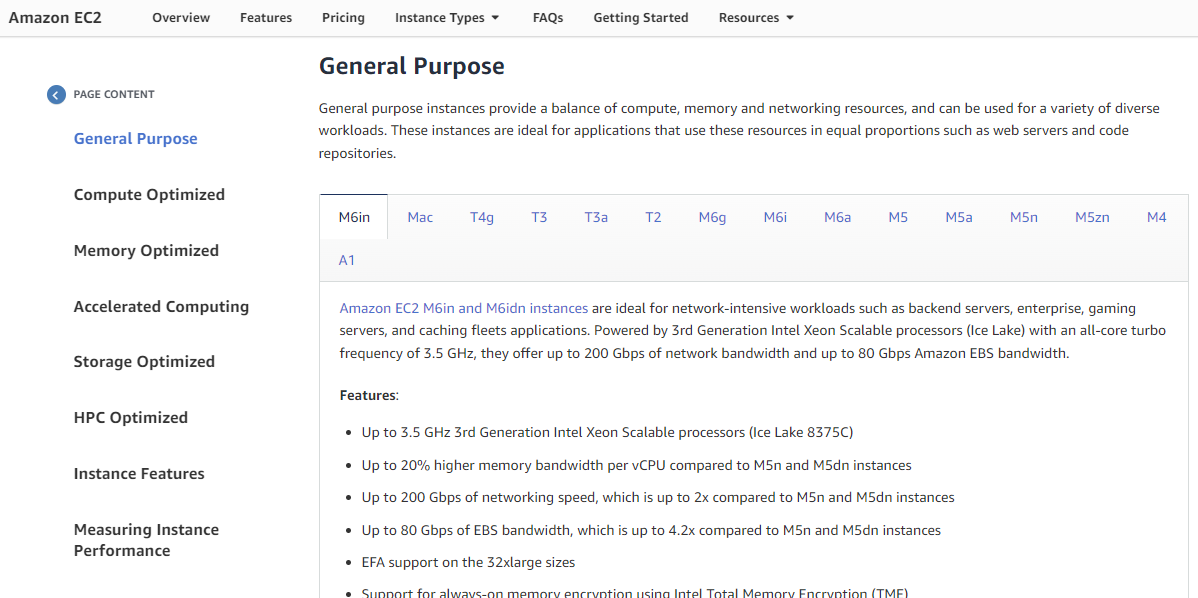Switch to the M6a tab

coord(837,218)
